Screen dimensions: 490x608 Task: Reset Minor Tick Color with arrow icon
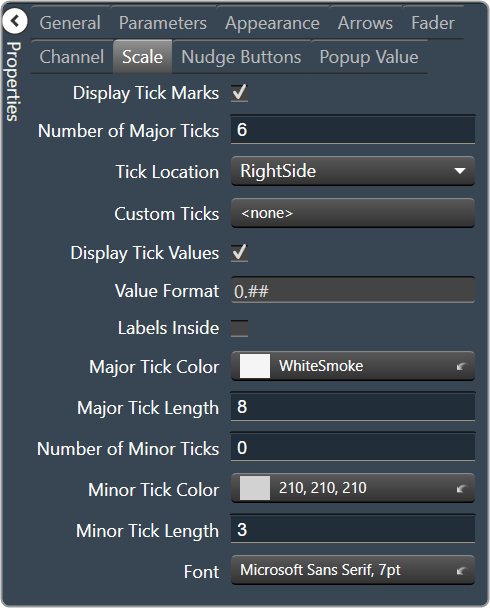pyautogui.click(x=461, y=489)
